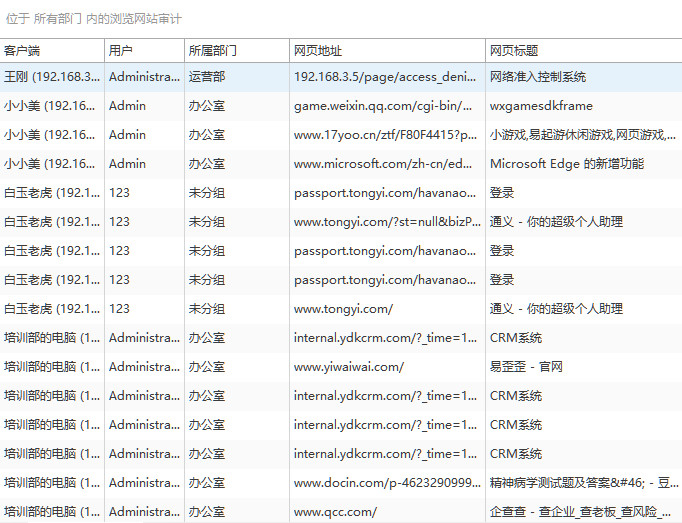Sort by the 网页标题 column header
The height and width of the screenshot is (523, 682).
pos(514,50)
